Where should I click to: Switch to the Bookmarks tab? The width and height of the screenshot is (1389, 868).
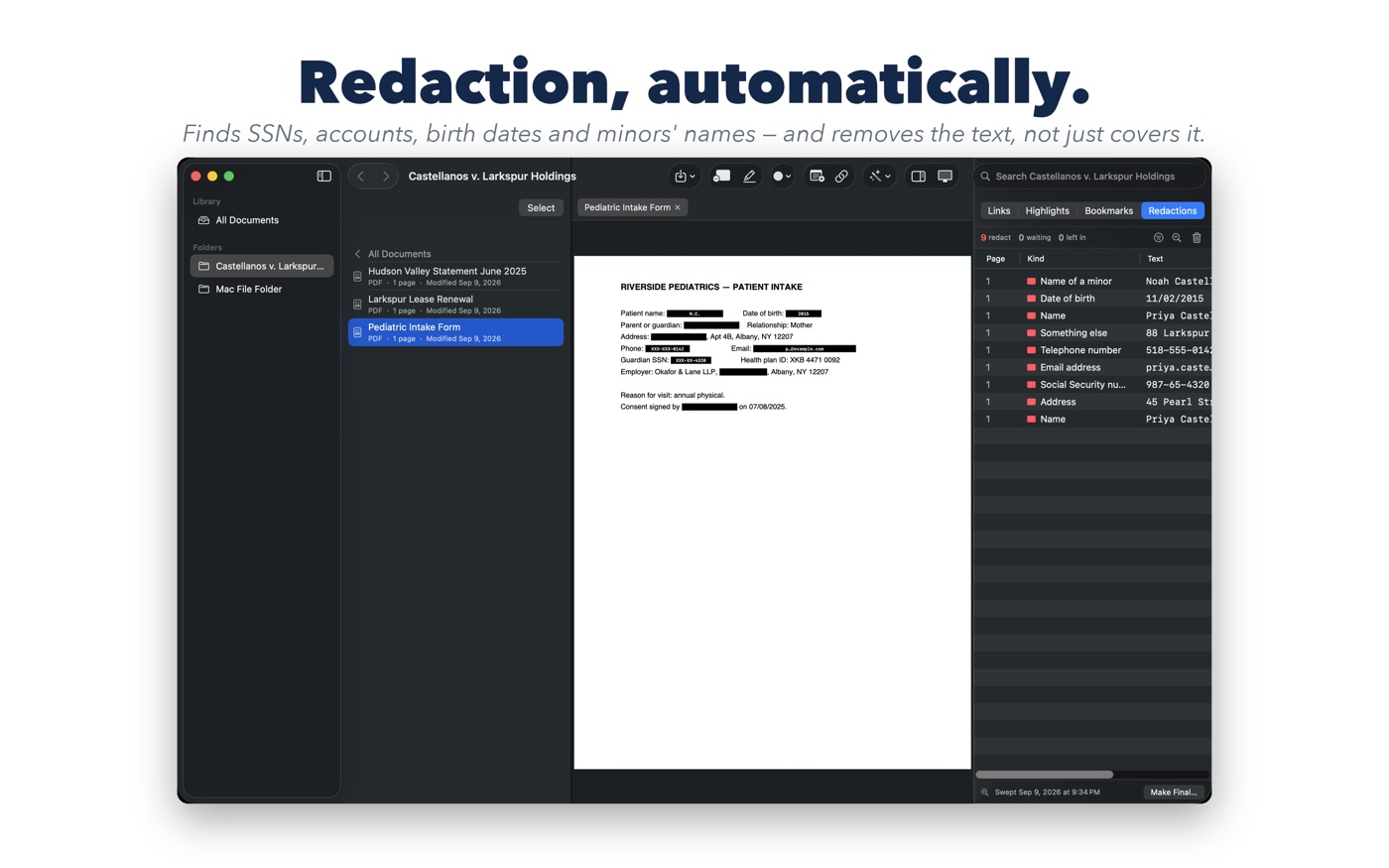click(1108, 210)
